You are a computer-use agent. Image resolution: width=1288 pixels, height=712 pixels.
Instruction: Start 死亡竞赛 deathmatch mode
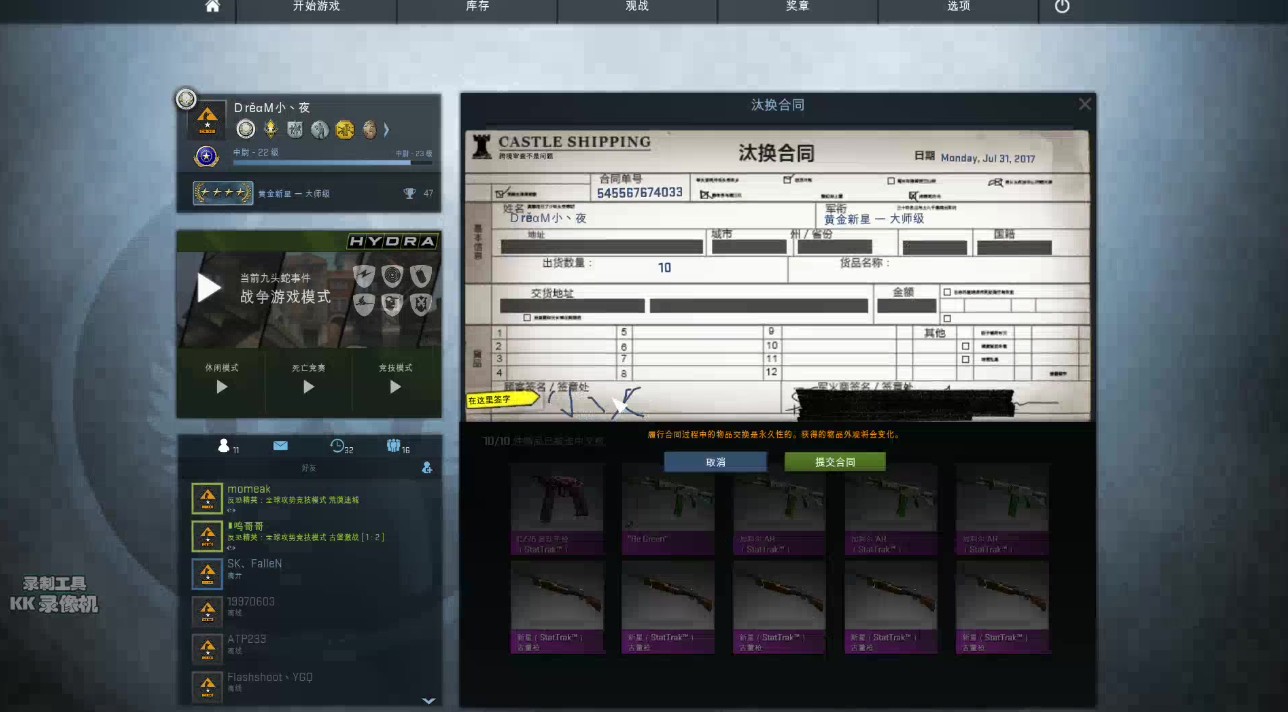point(308,378)
